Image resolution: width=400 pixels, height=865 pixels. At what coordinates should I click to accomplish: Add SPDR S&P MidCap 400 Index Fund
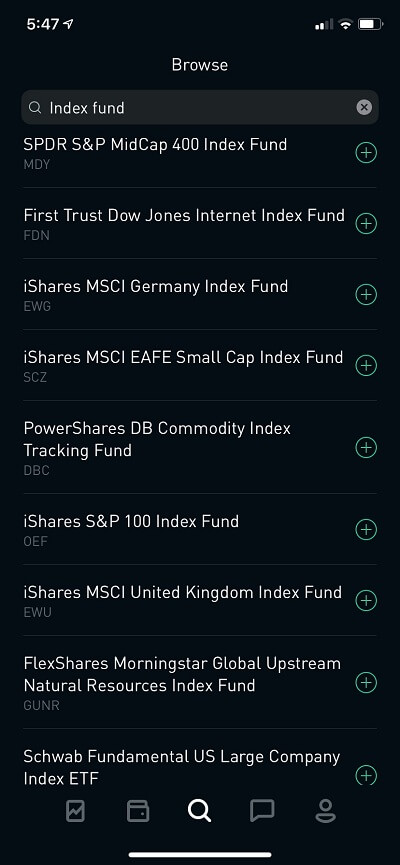point(366,153)
